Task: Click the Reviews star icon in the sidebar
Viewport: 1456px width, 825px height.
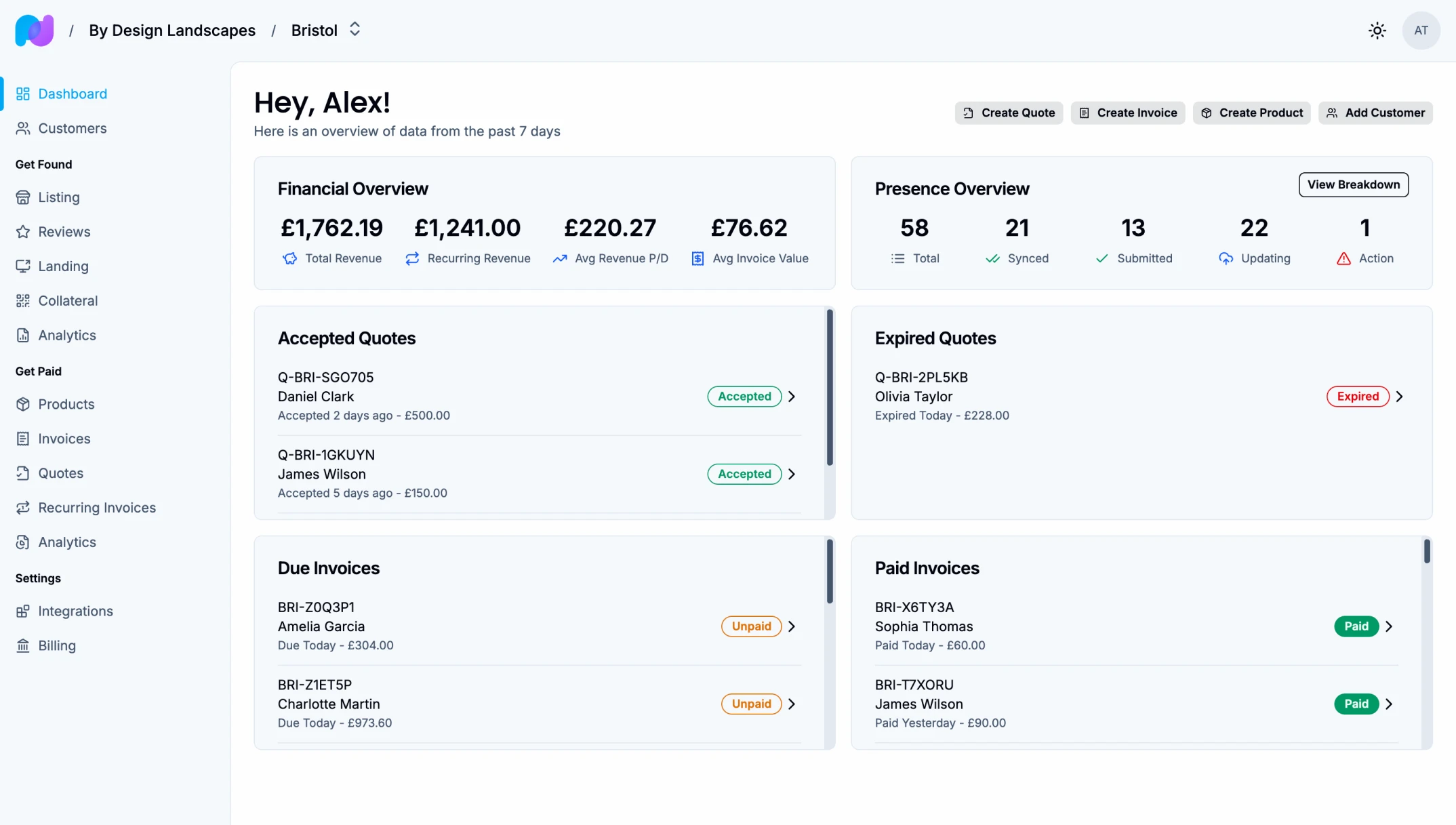Action: (x=23, y=232)
